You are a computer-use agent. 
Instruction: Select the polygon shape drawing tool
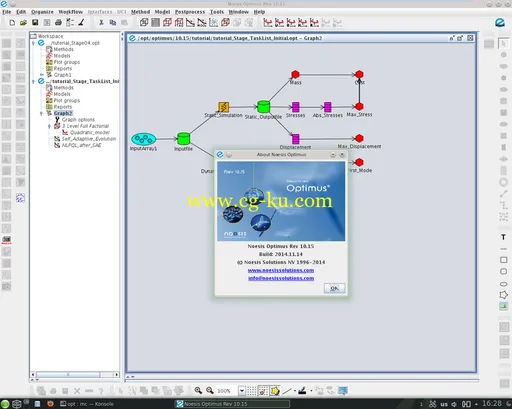(x=504, y=295)
